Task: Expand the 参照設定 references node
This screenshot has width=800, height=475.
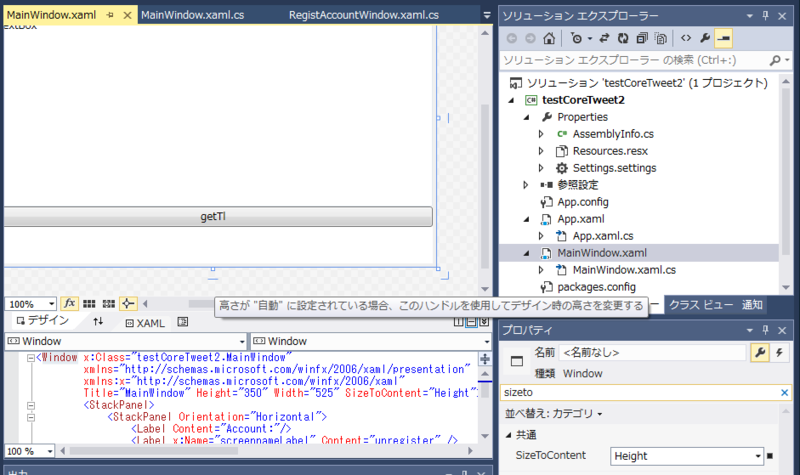Action: click(526, 185)
